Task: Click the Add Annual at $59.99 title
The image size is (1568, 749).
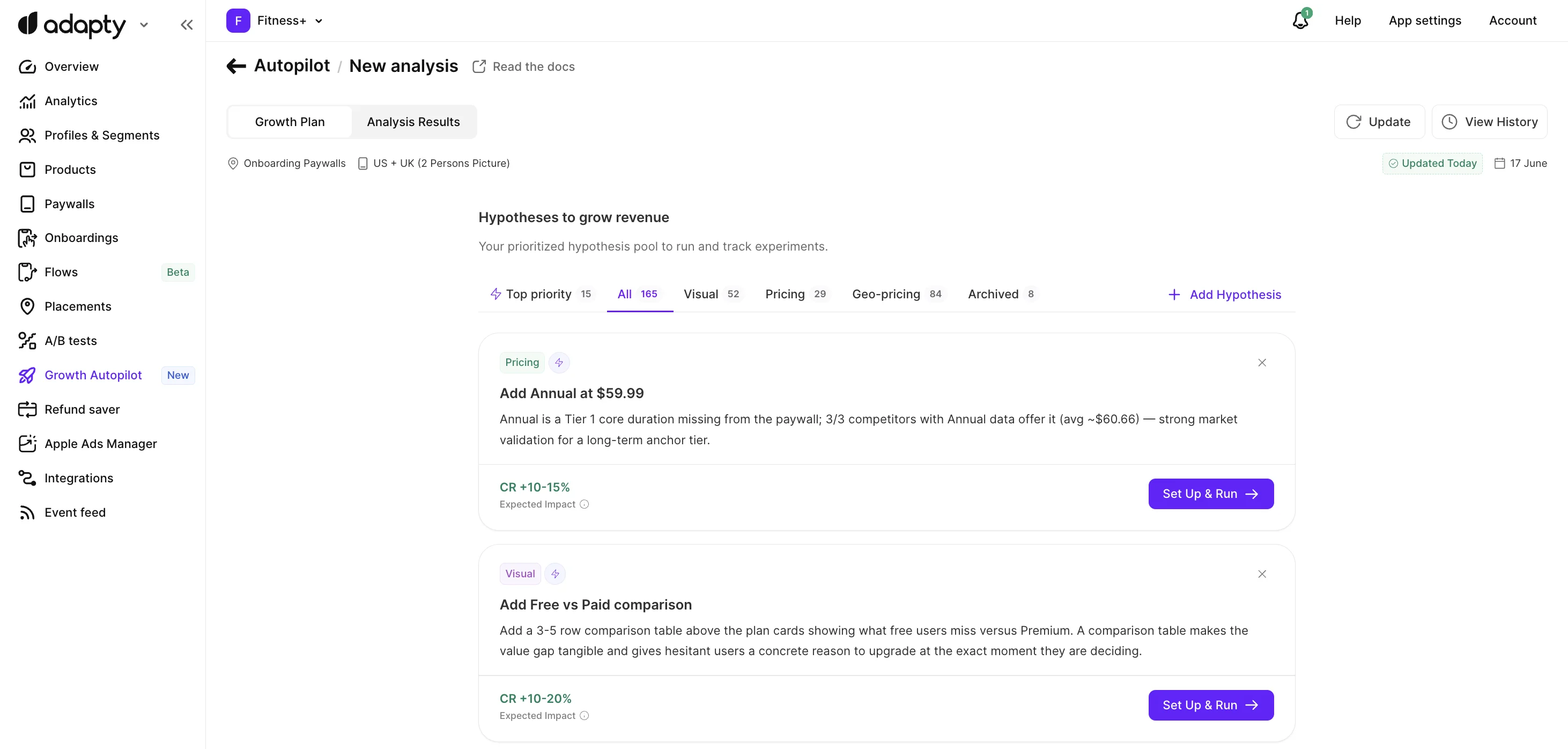Action: tap(572, 393)
